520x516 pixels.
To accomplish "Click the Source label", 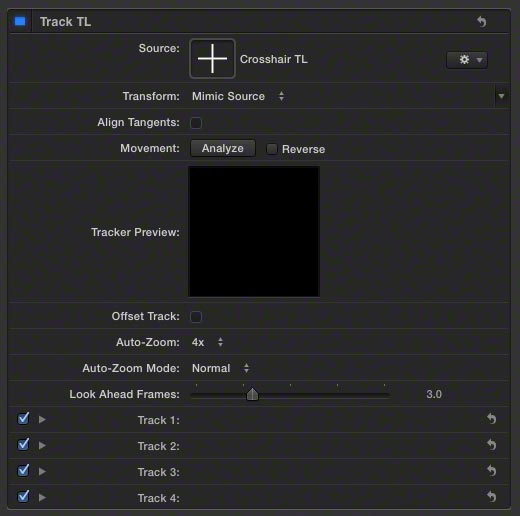I will click(159, 48).
